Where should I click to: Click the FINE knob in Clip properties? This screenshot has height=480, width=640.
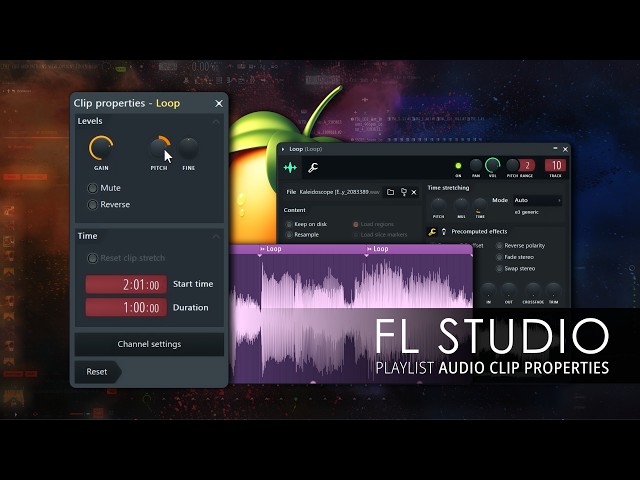pyautogui.click(x=188, y=148)
